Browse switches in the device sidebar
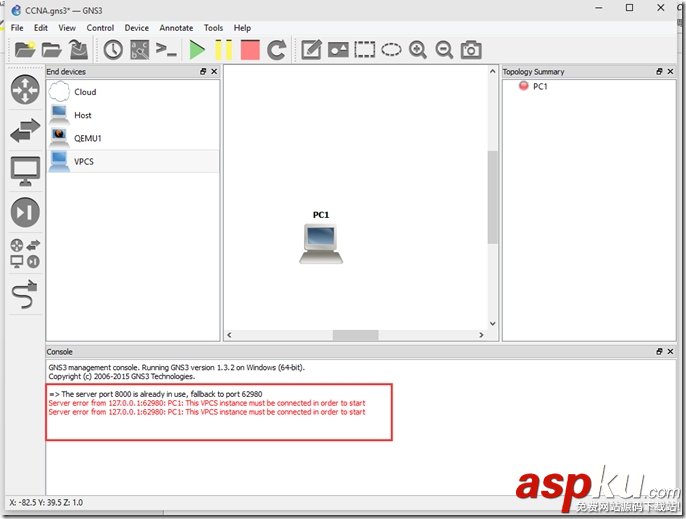 tap(25, 131)
